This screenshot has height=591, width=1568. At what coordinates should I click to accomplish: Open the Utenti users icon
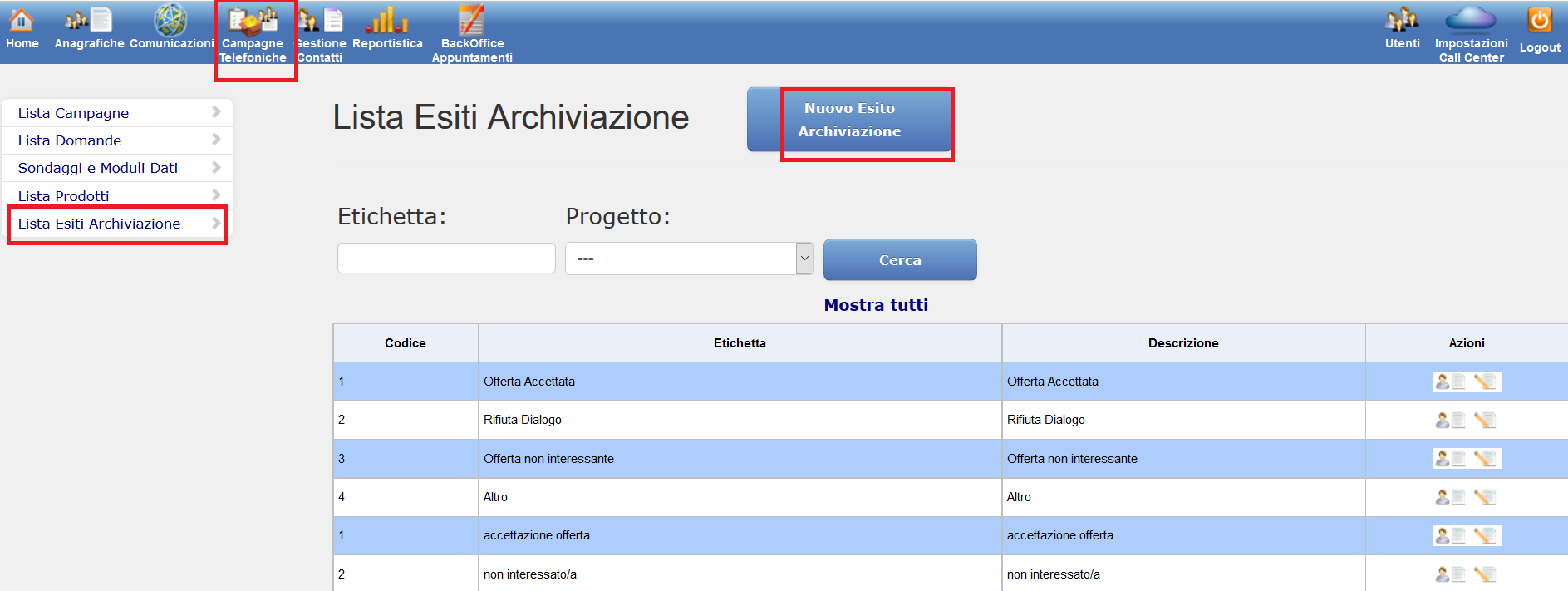(x=1402, y=19)
